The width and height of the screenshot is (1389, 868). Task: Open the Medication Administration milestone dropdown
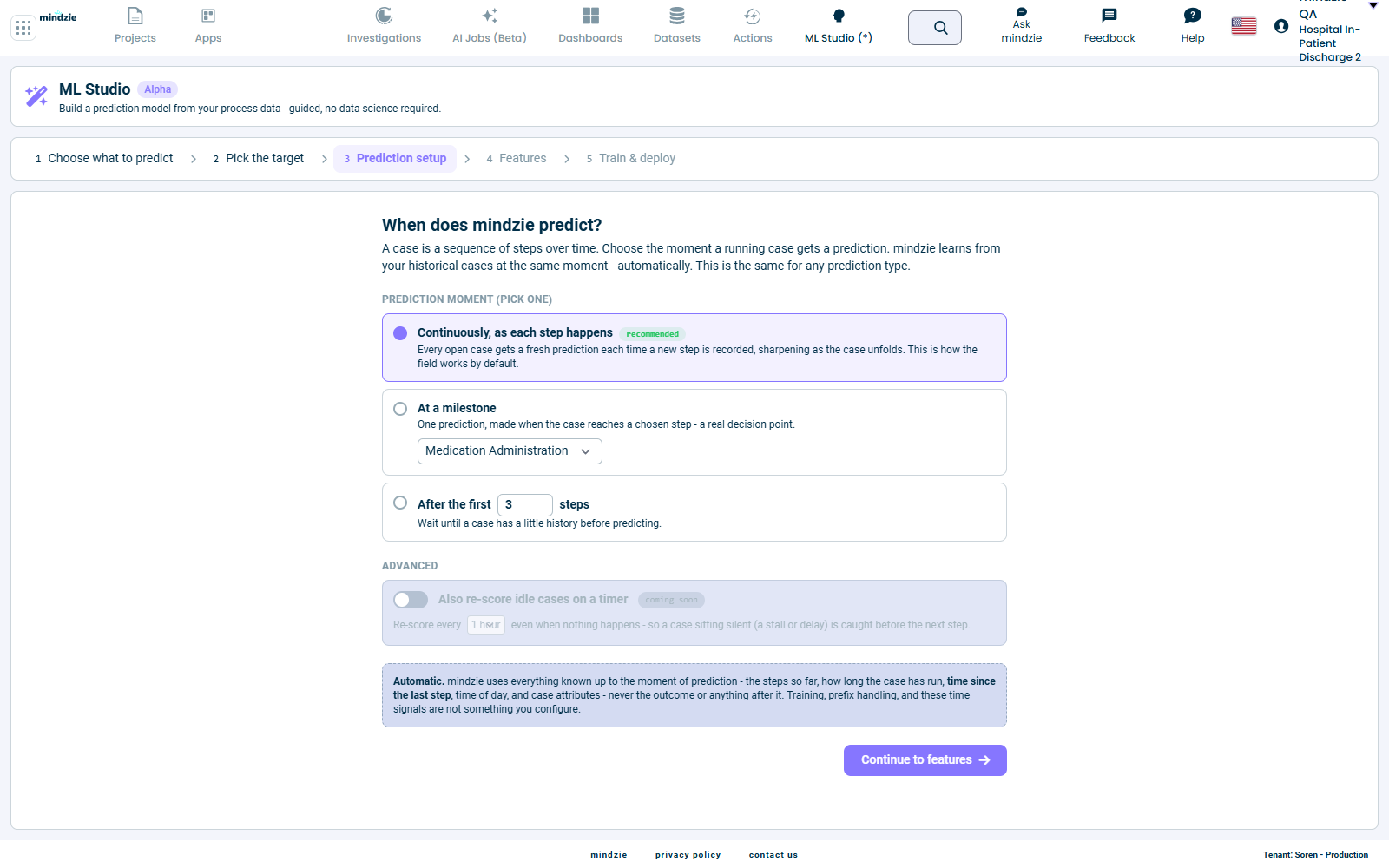pyautogui.click(x=510, y=451)
